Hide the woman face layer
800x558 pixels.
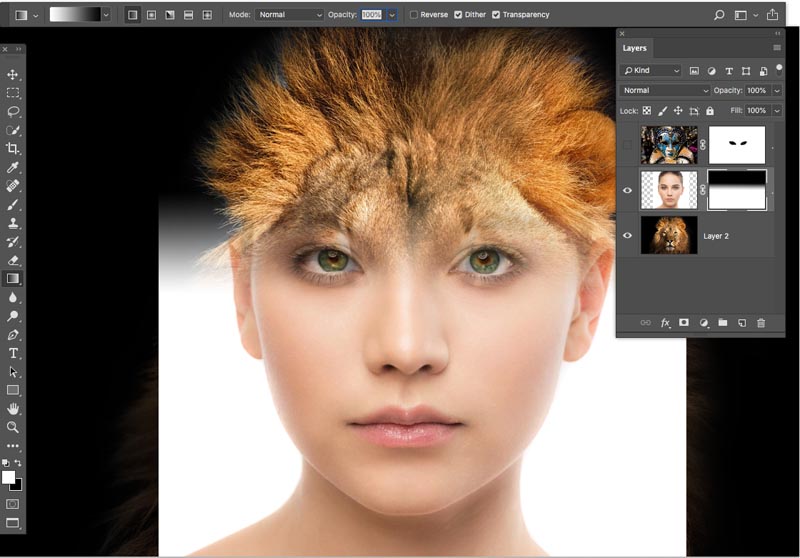(628, 190)
